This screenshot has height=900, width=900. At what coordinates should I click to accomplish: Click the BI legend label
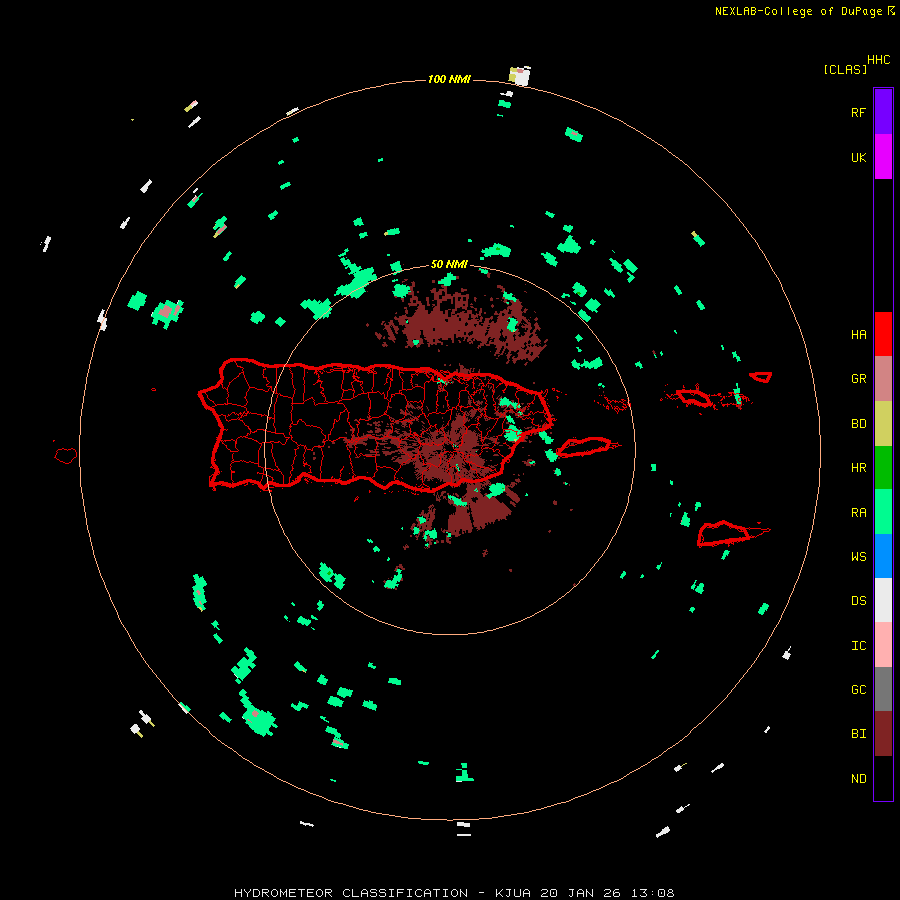coord(859,734)
